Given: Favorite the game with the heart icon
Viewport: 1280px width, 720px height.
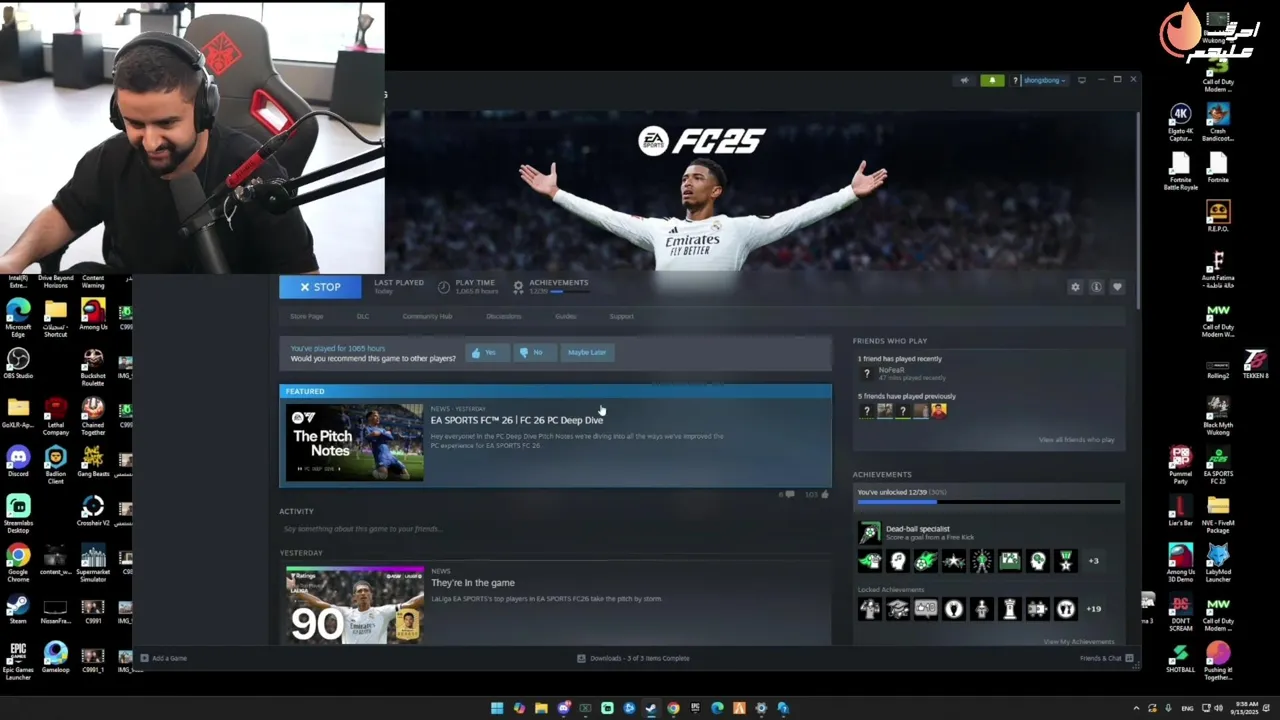Looking at the screenshot, I should click(x=1117, y=287).
